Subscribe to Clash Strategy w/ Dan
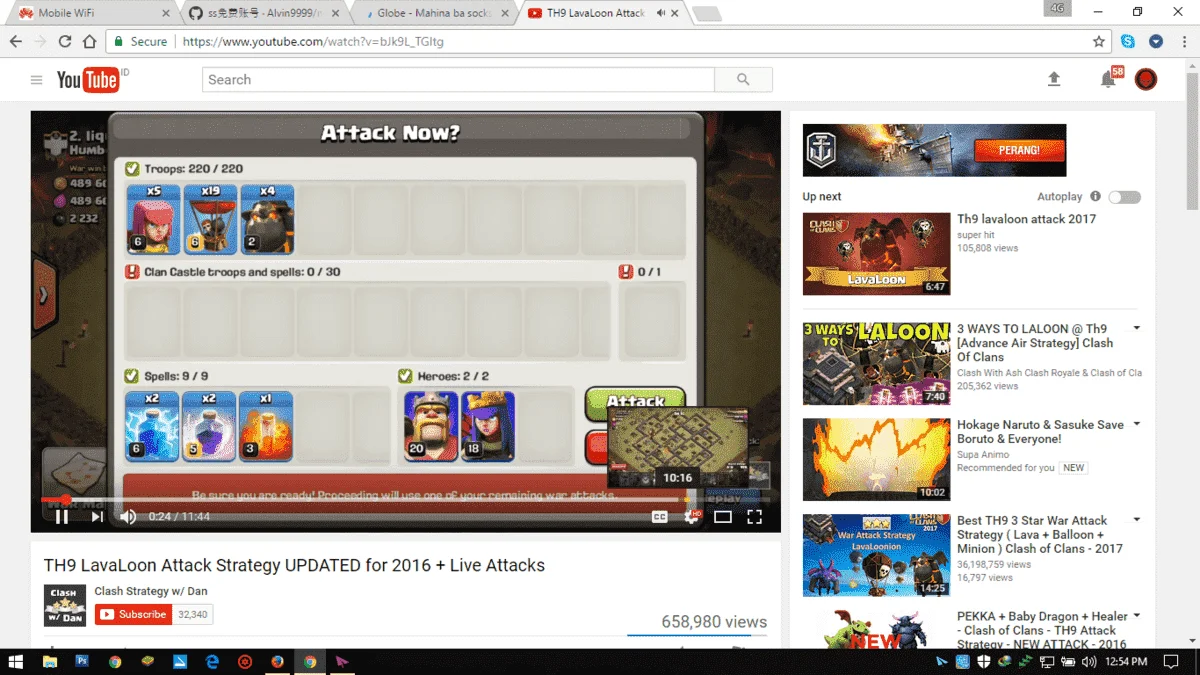 pos(133,614)
